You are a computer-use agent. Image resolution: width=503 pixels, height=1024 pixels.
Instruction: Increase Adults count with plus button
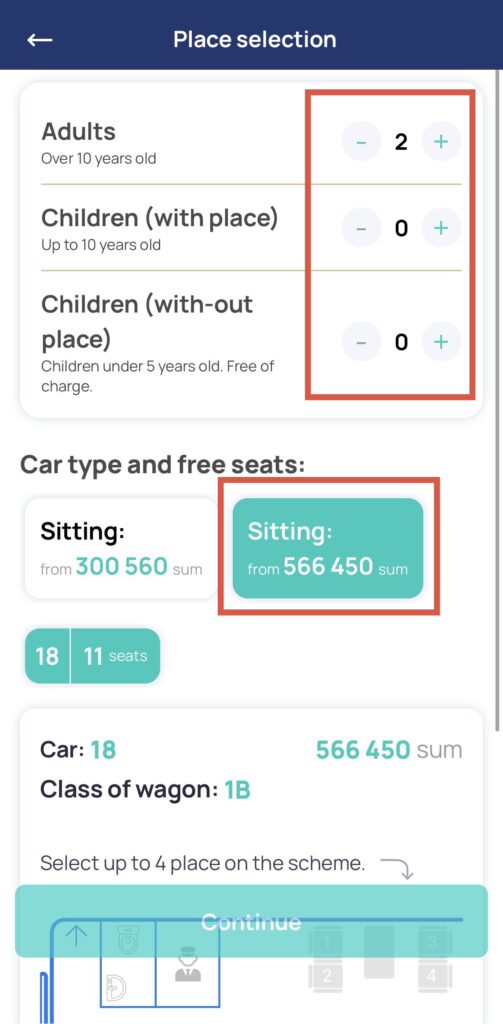[441, 141]
